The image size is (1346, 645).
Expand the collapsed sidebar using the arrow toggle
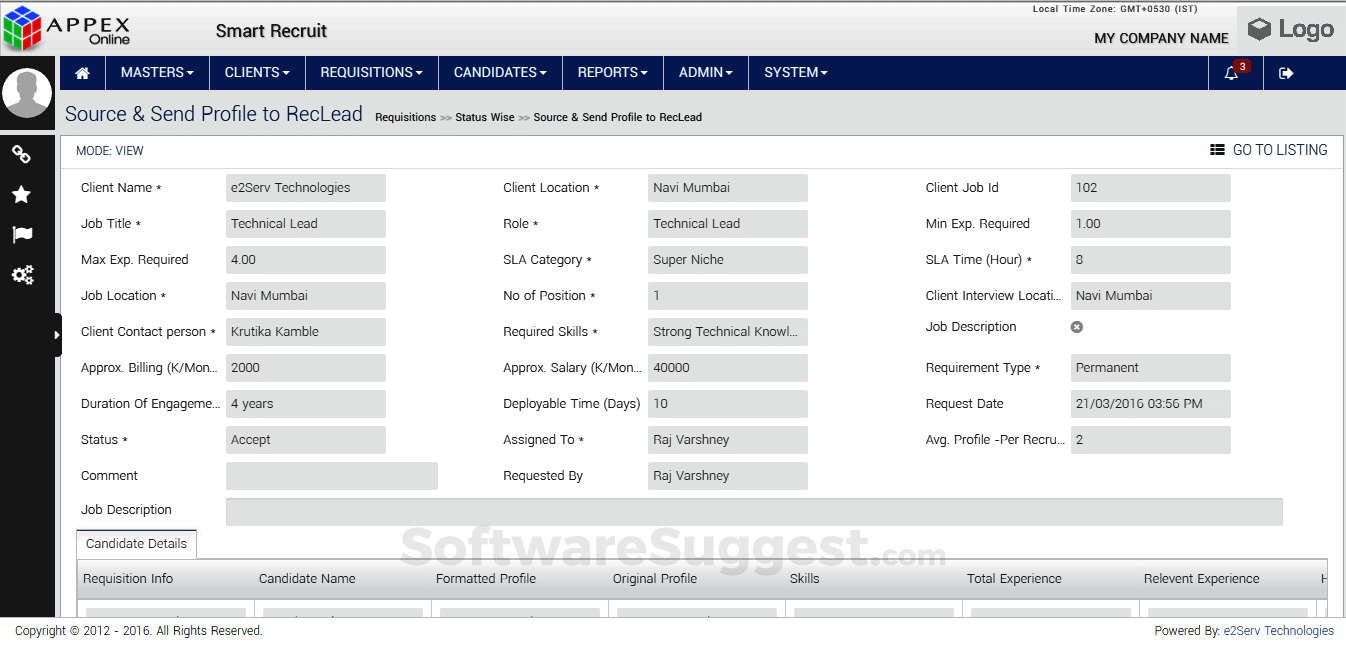57,333
